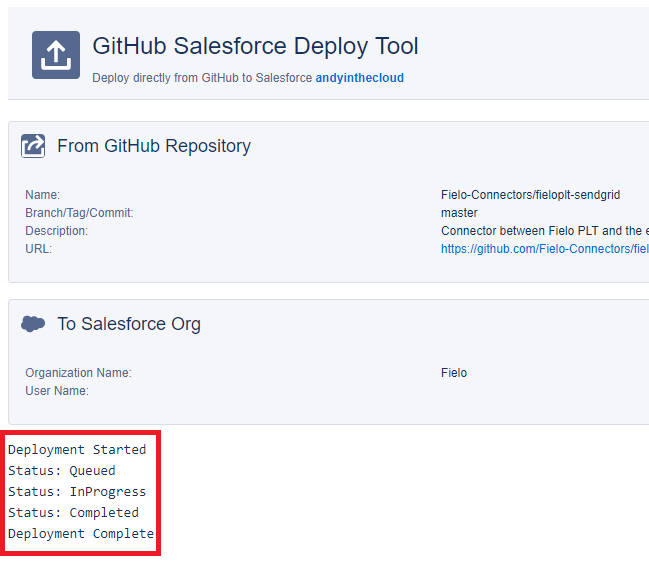649x565 pixels.
Task: Click the GitHub Salesforce Deploy Tool title
Action: coord(255,46)
